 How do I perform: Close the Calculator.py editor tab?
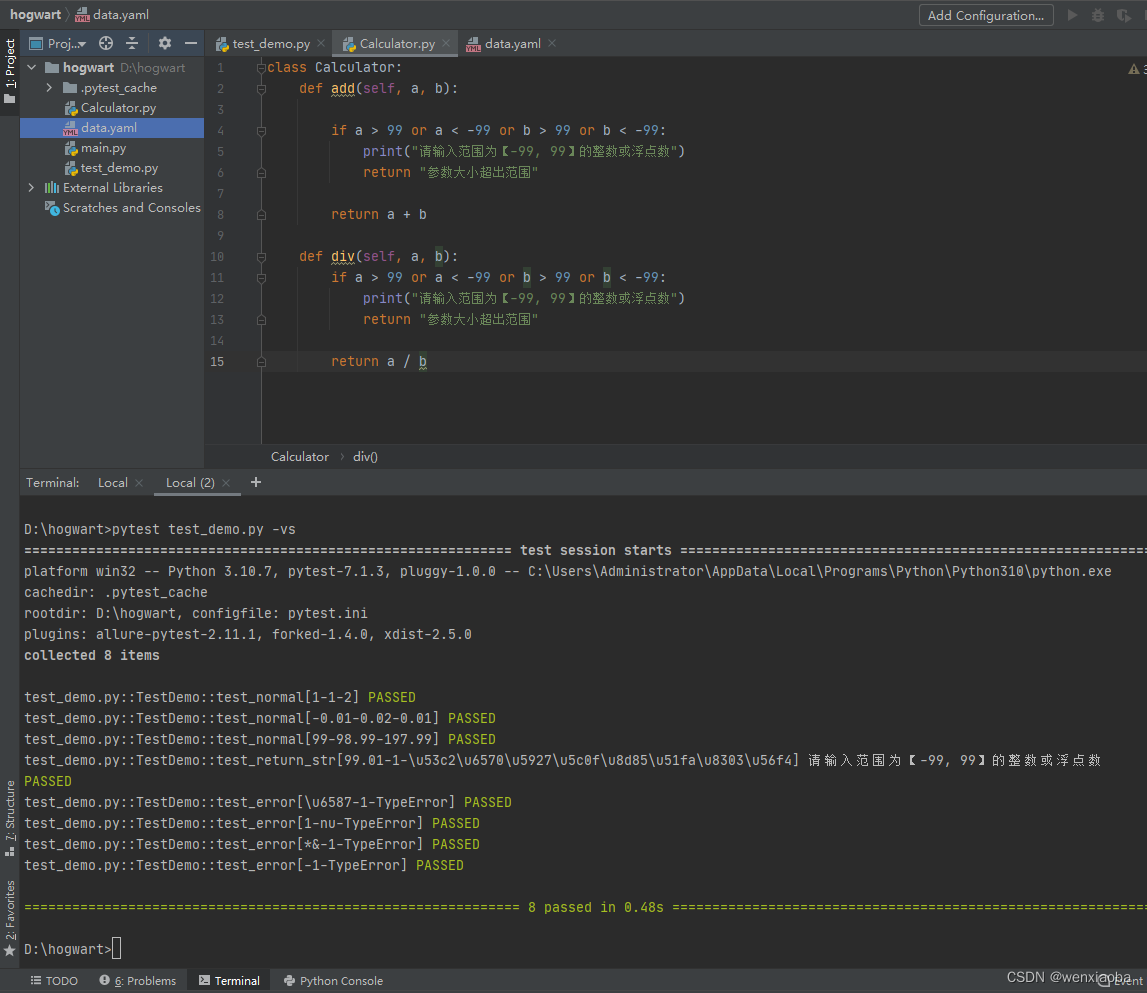pyautogui.click(x=446, y=43)
